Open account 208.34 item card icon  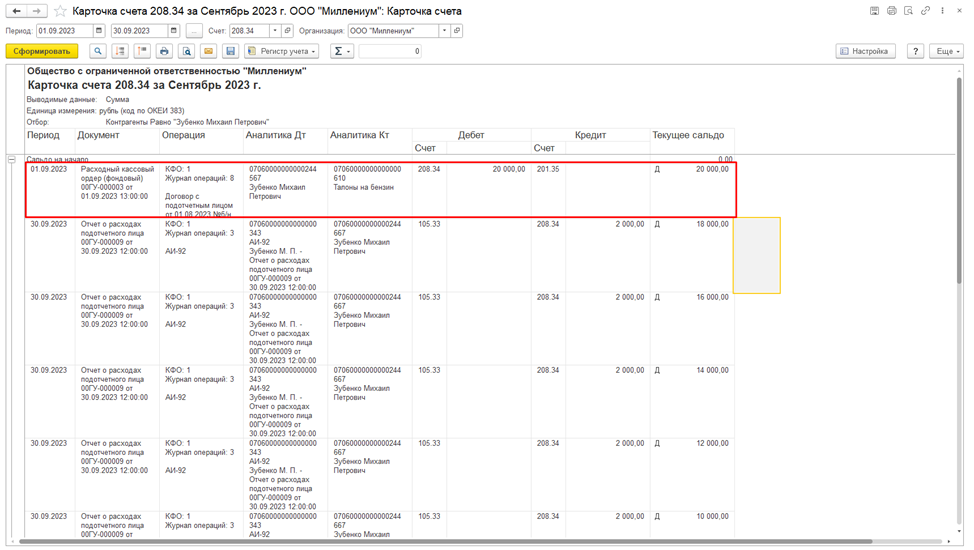[x=287, y=30]
